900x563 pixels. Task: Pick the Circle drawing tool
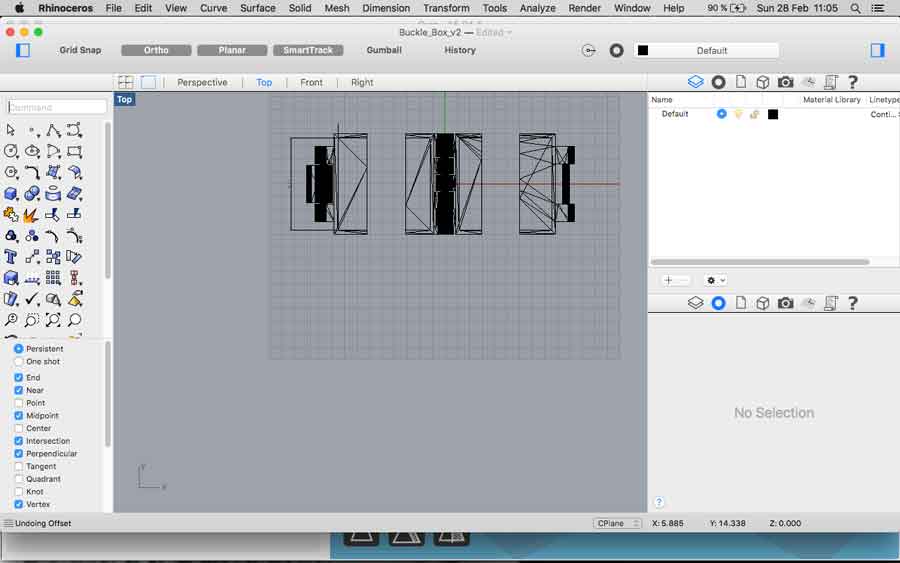(11, 152)
